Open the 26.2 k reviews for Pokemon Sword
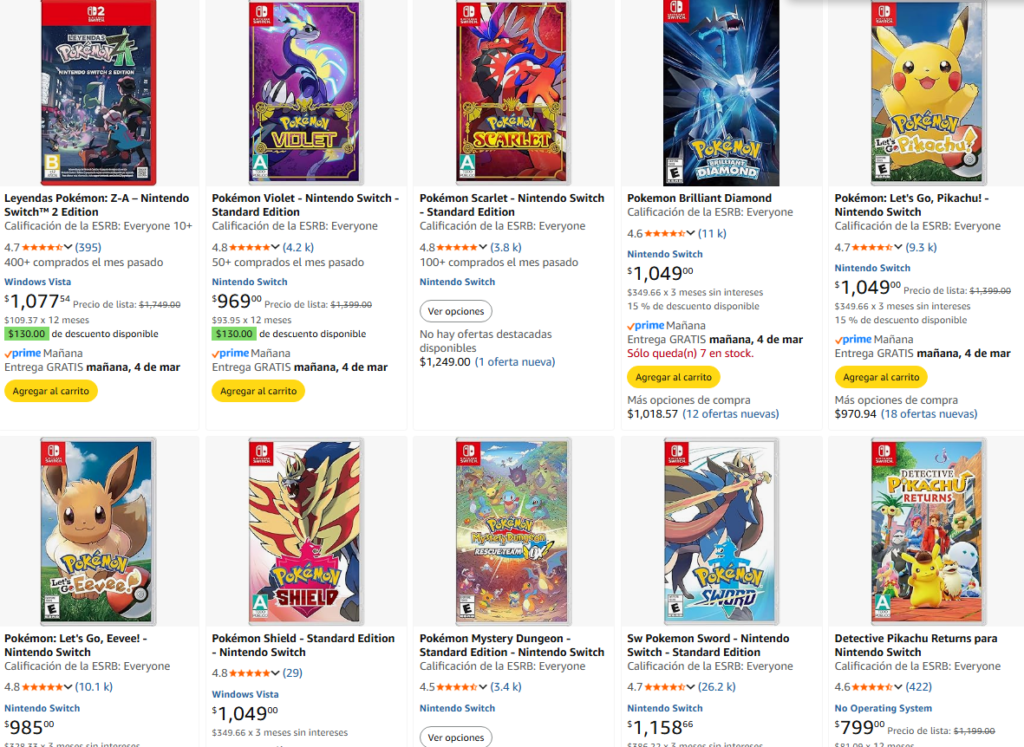 716,687
